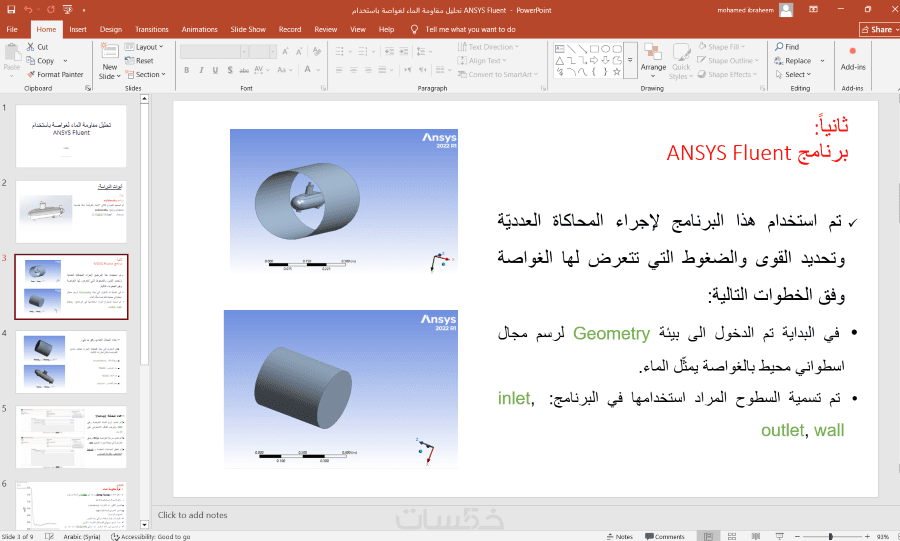Viewport: 900px width, 541px height.
Task: Click the Paste clipboard icon
Action: [x=12, y=53]
